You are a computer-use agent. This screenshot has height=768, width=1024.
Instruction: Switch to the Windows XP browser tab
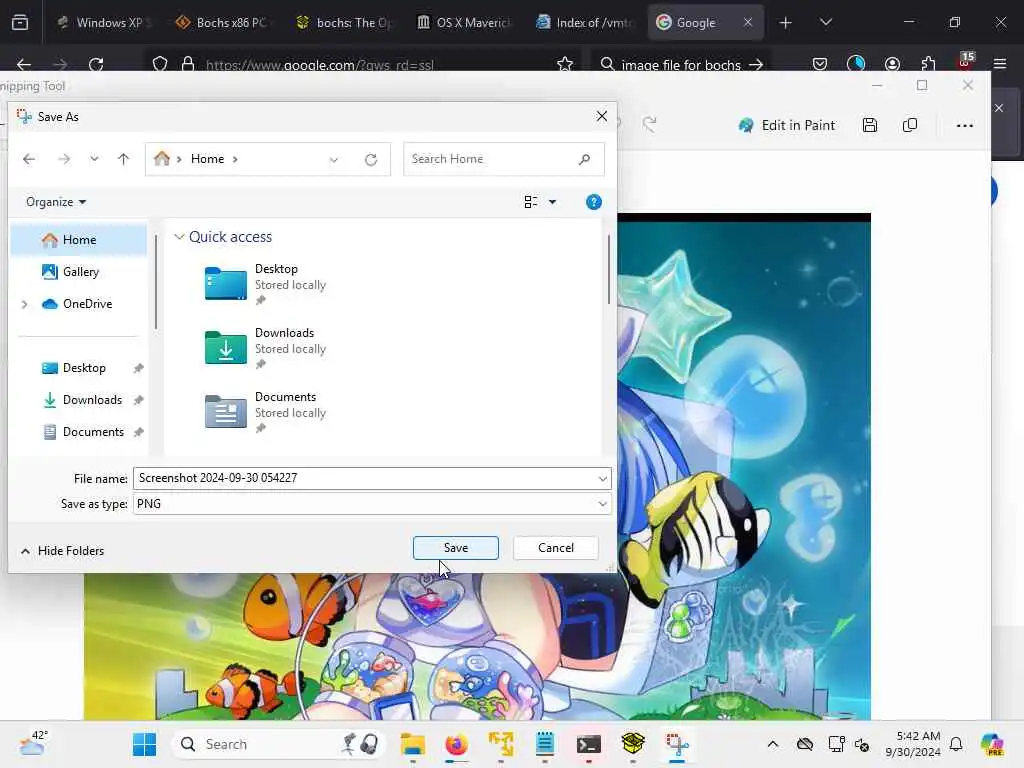103,22
